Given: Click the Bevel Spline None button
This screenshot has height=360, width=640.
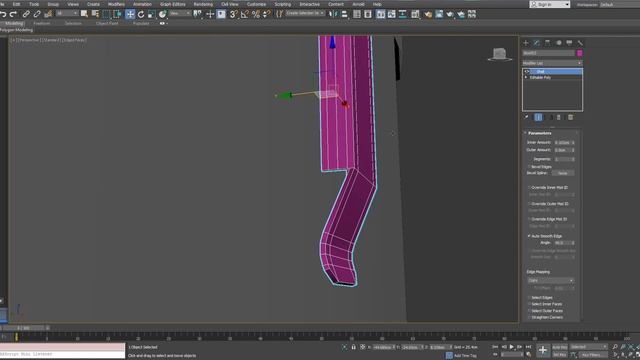Looking at the screenshot, I should click(563, 173).
